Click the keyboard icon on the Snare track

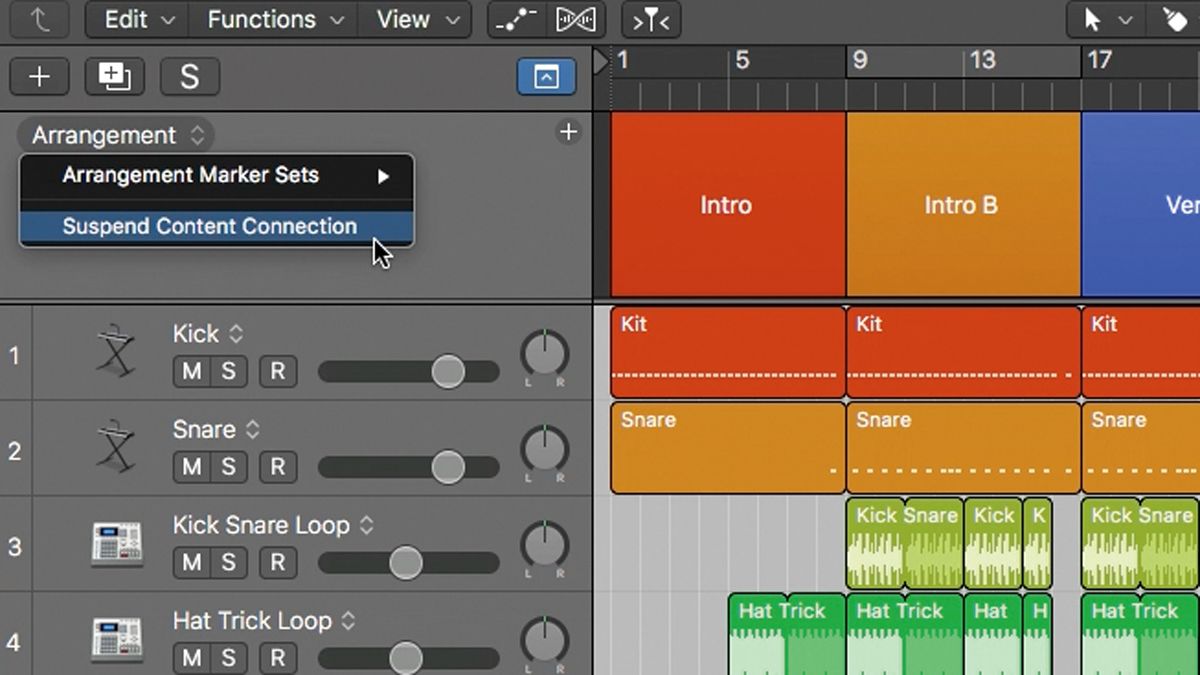pyautogui.click(x=117, y=448)
